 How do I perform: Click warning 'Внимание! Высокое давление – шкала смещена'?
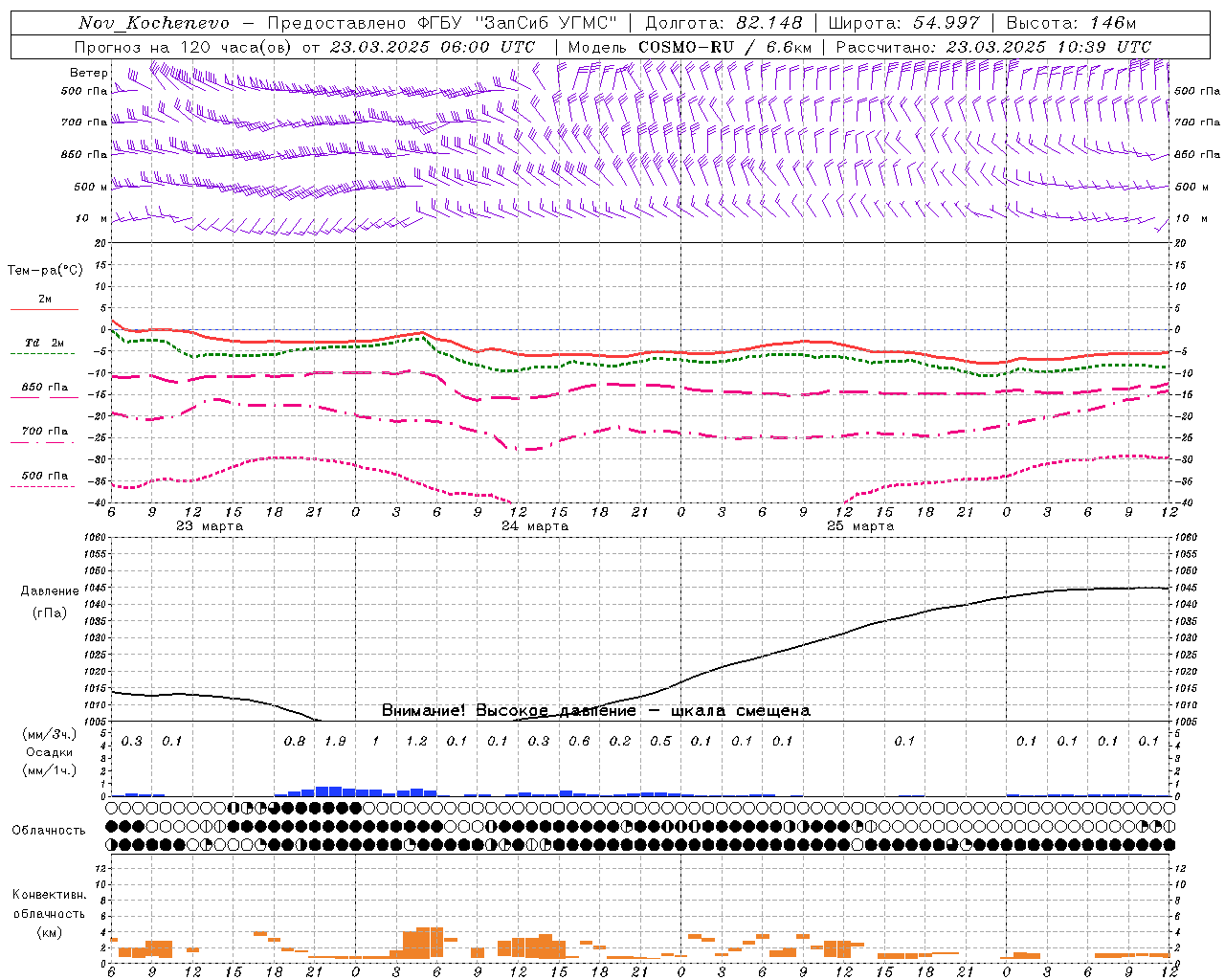coord(595,710)
